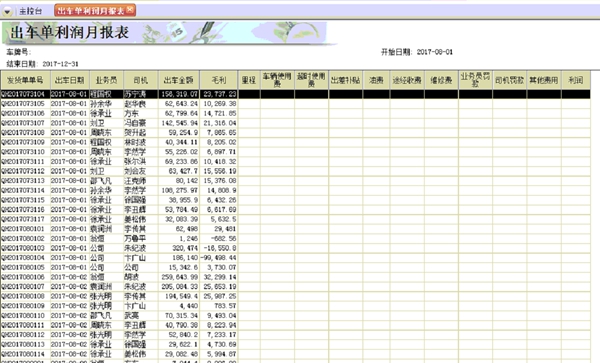Click the 司机罚款 column header
The width and height of the screenshot is (600, 363).
click(510, 80)
